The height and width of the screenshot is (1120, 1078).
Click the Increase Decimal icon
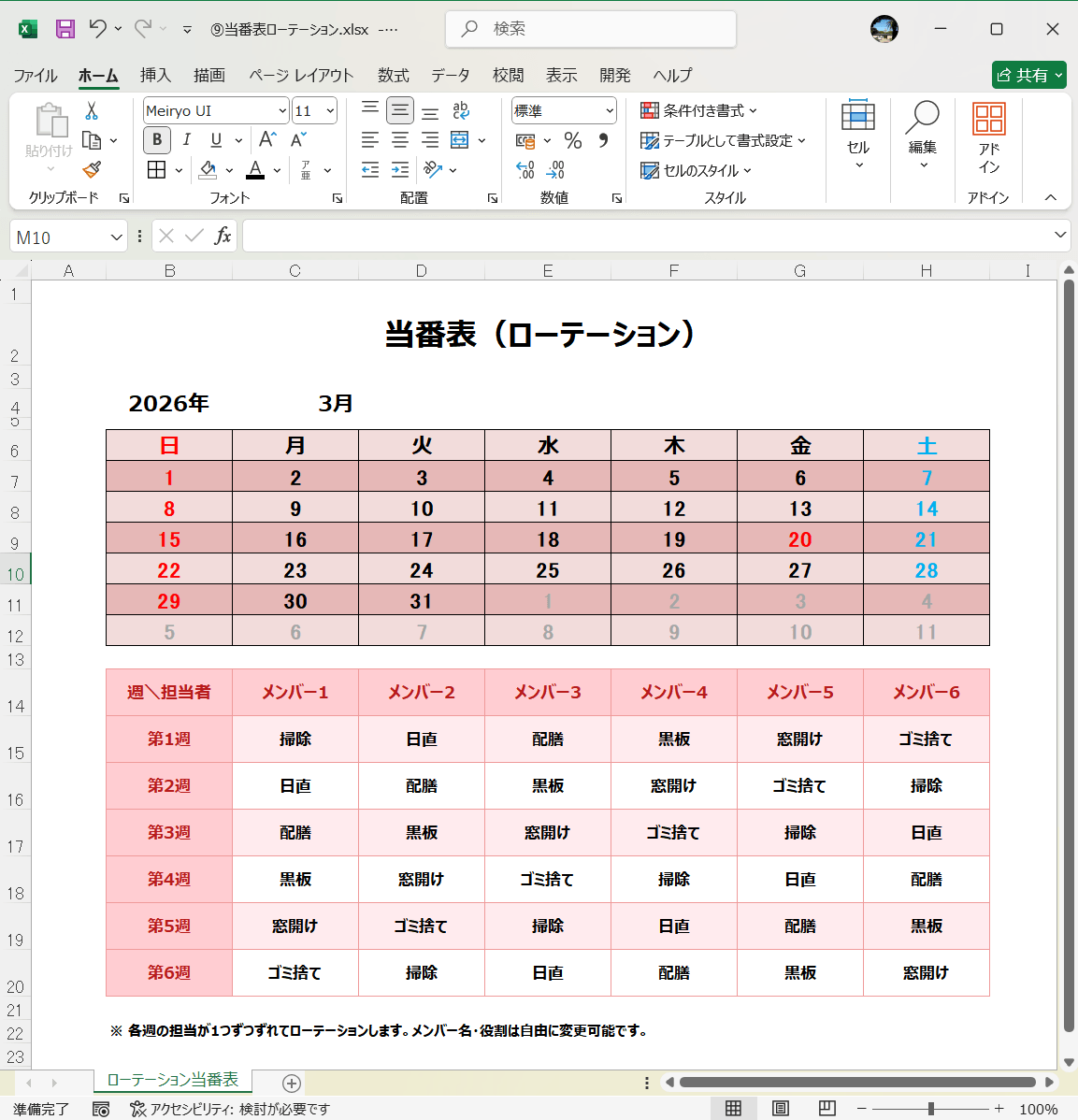point(525,170)
